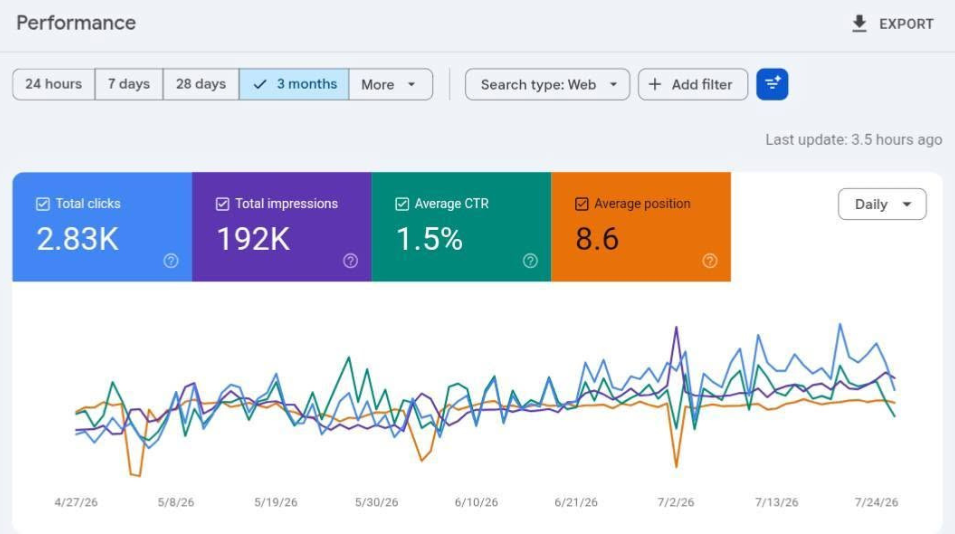This screenshot has height=534, width=955.
Task: Click the 7/2/26 spike on chart
Action: click(x=676, y=329)
